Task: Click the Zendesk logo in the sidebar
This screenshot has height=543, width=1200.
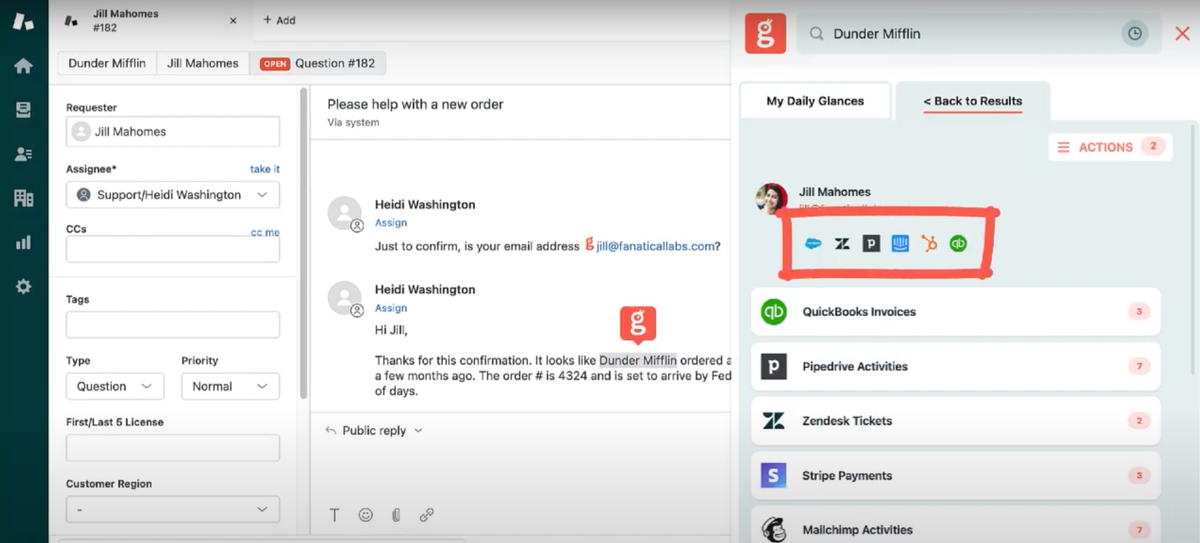Action: [x=23, y=21]
